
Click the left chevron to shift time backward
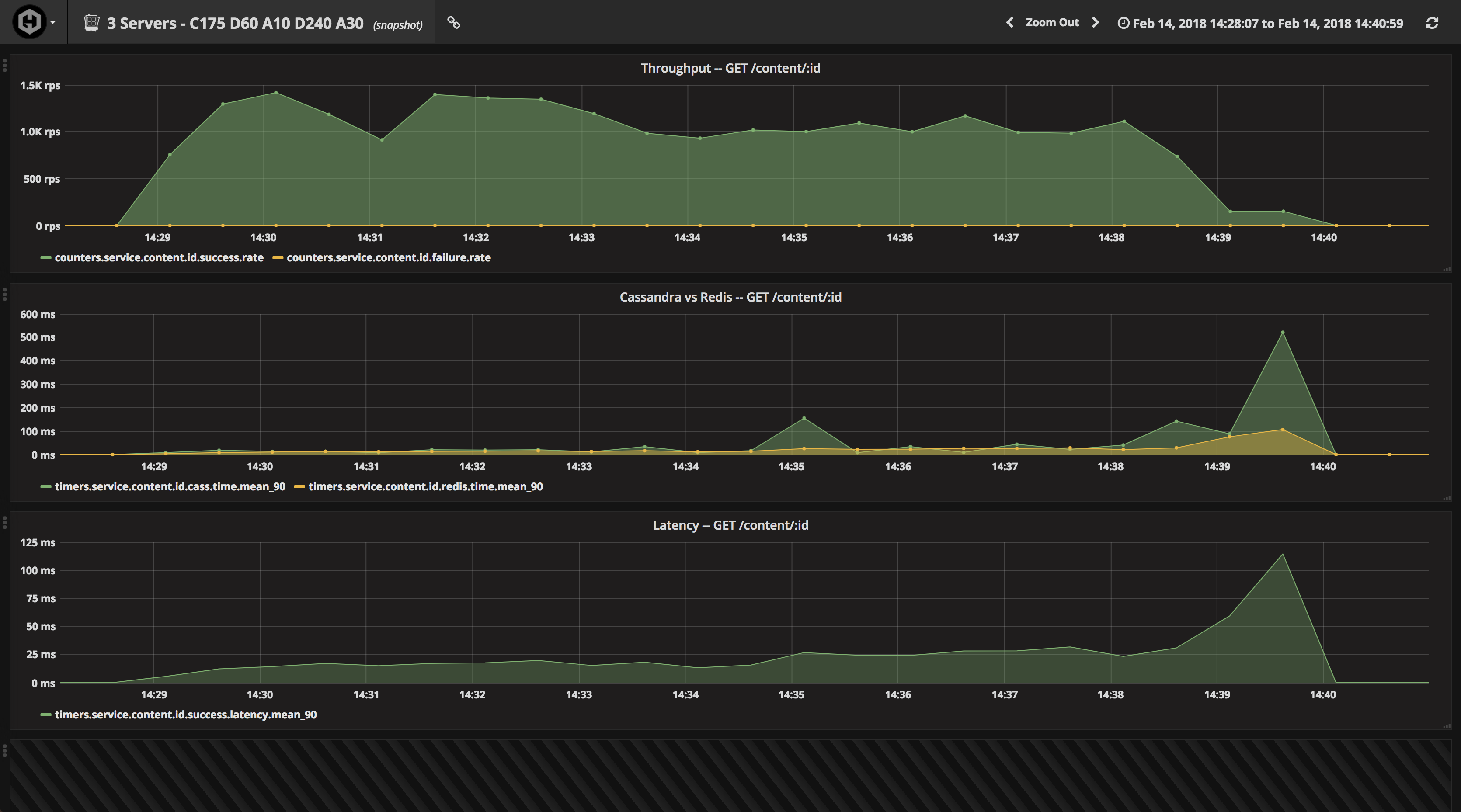pyautogui.click(x=1010, y=22)
